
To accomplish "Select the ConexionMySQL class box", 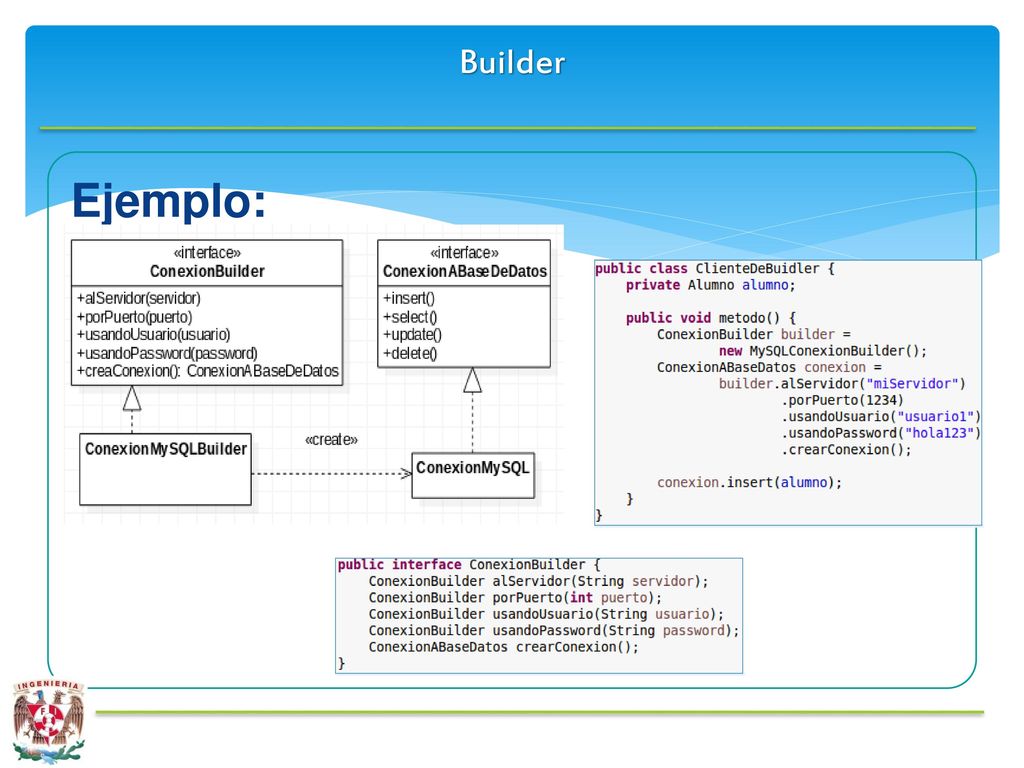I will (x=473, y=475).
